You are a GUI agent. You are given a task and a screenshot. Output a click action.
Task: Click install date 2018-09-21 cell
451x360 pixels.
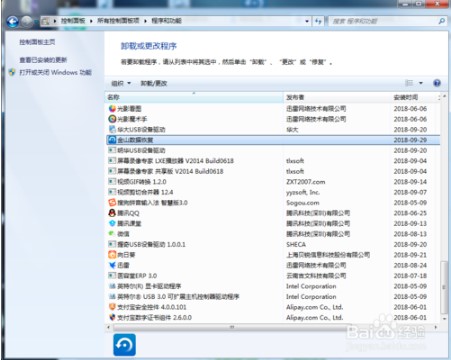(410, 255)
